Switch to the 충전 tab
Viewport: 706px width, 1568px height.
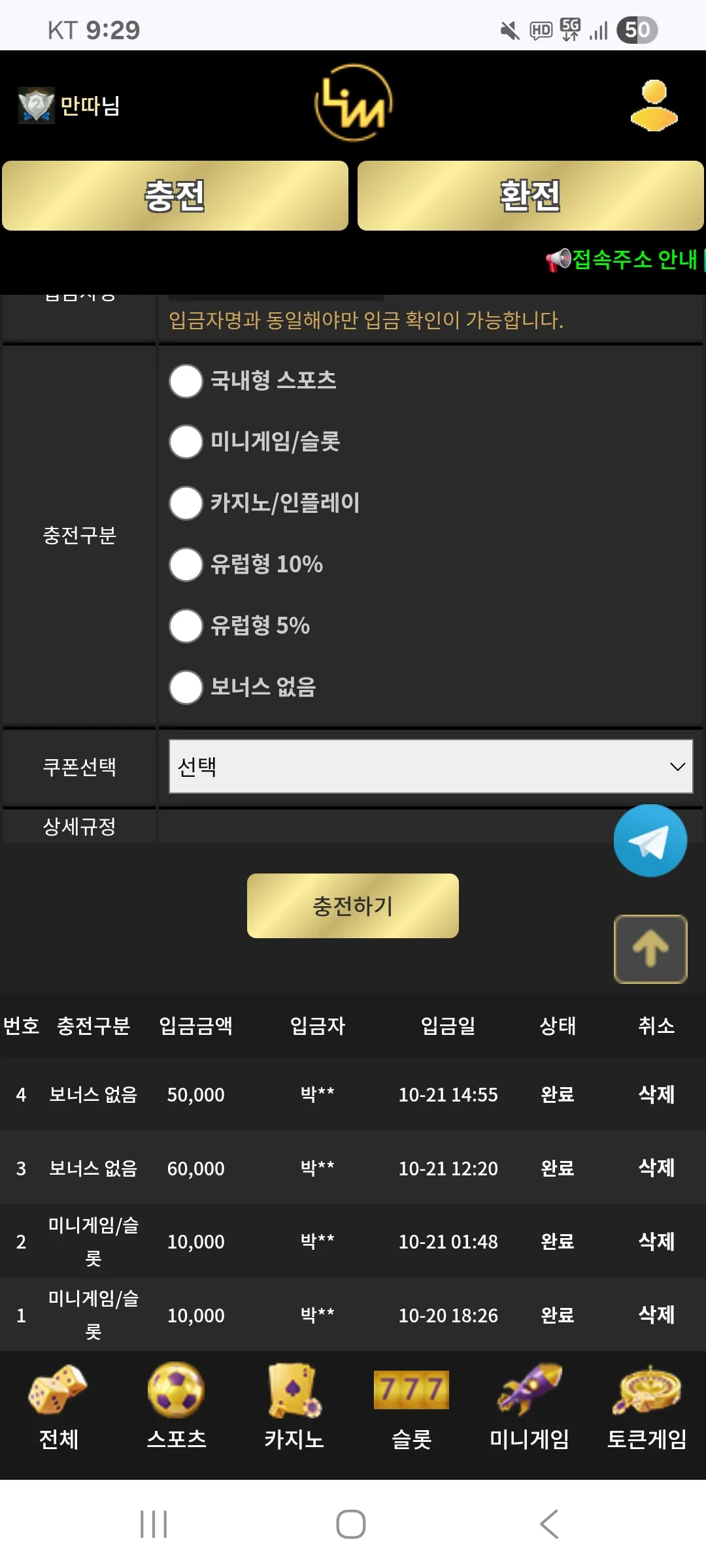(175, 195)
